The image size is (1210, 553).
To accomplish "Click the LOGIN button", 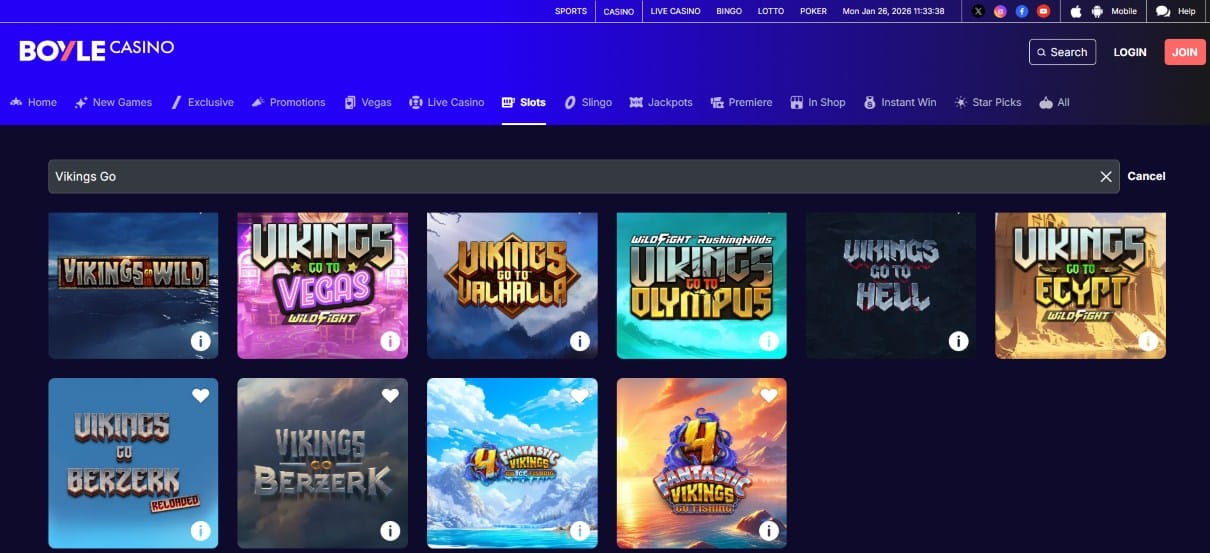I will 1130,52.
